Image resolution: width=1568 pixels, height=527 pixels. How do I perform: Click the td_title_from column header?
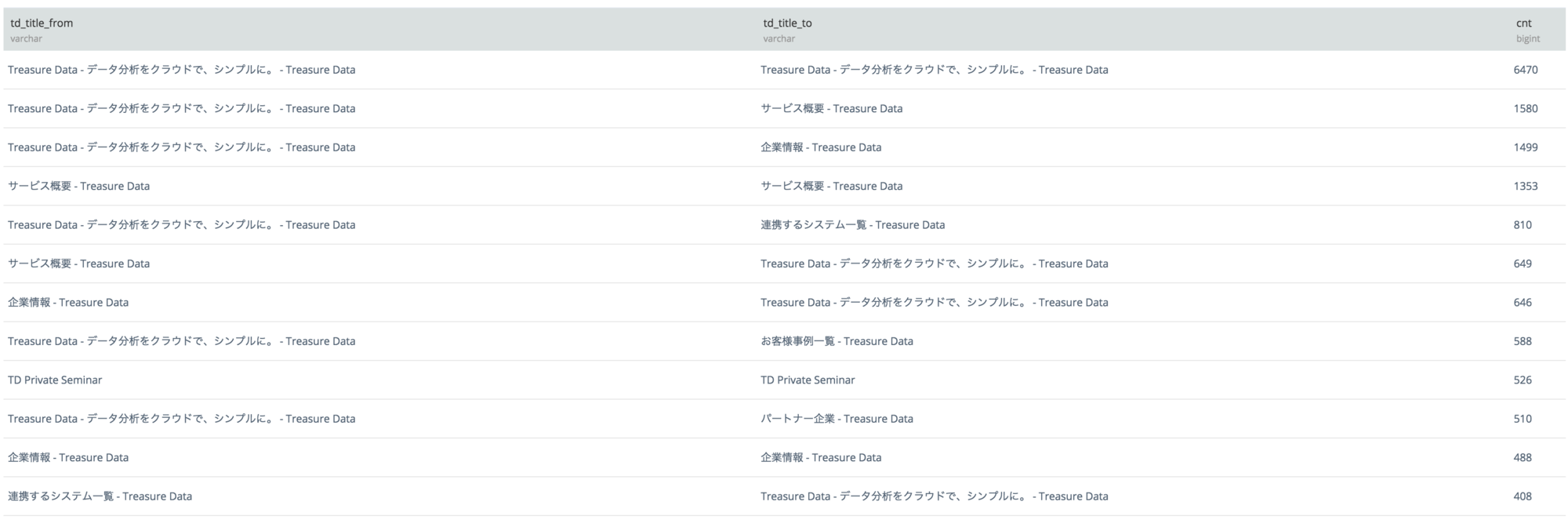pos(42,24)
